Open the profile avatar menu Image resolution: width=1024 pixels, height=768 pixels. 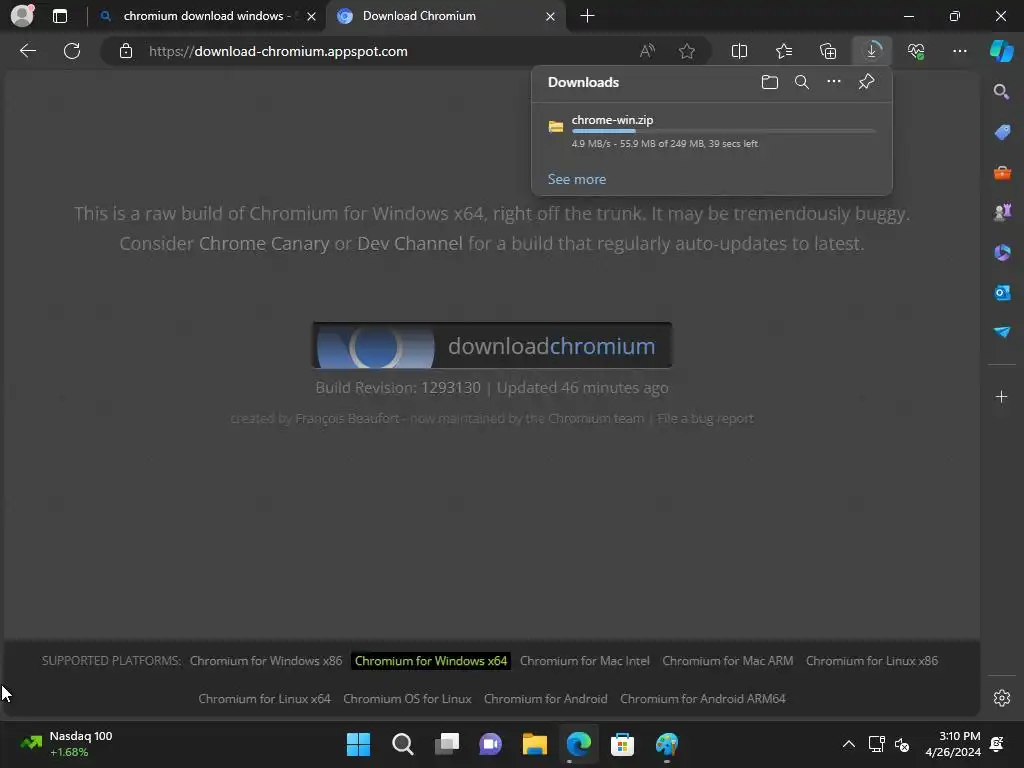pyautogui.click(x=23, y=15)
